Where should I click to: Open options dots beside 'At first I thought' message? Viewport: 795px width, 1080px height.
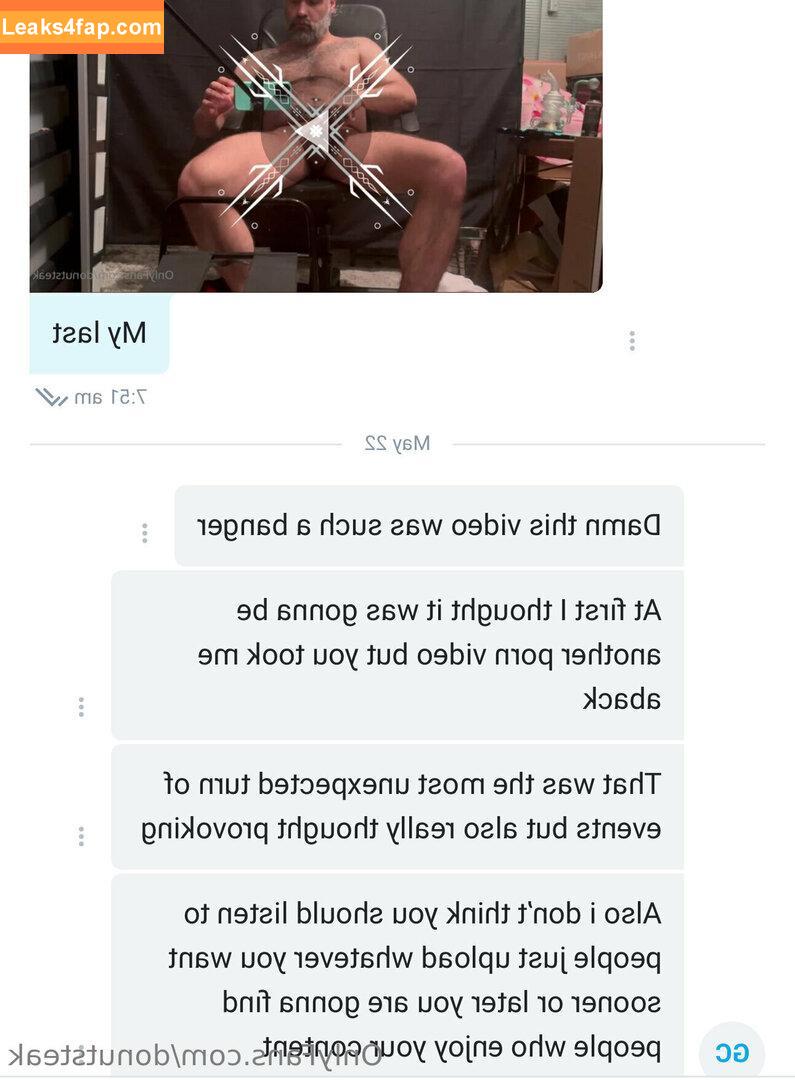(x=81, y=706)
